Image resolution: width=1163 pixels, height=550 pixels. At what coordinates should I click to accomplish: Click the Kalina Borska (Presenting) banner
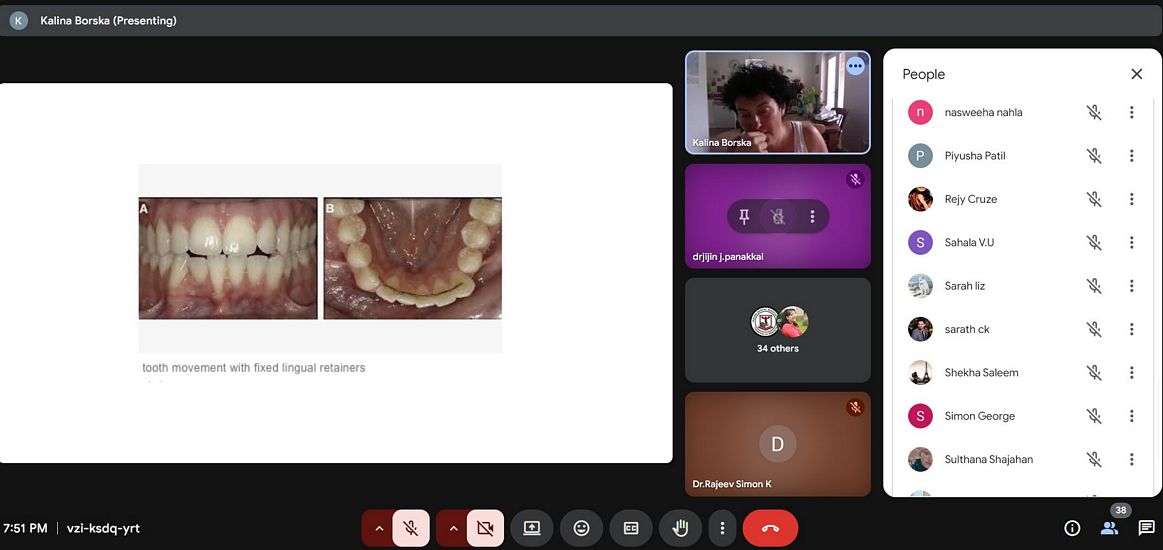coord(582,21)
